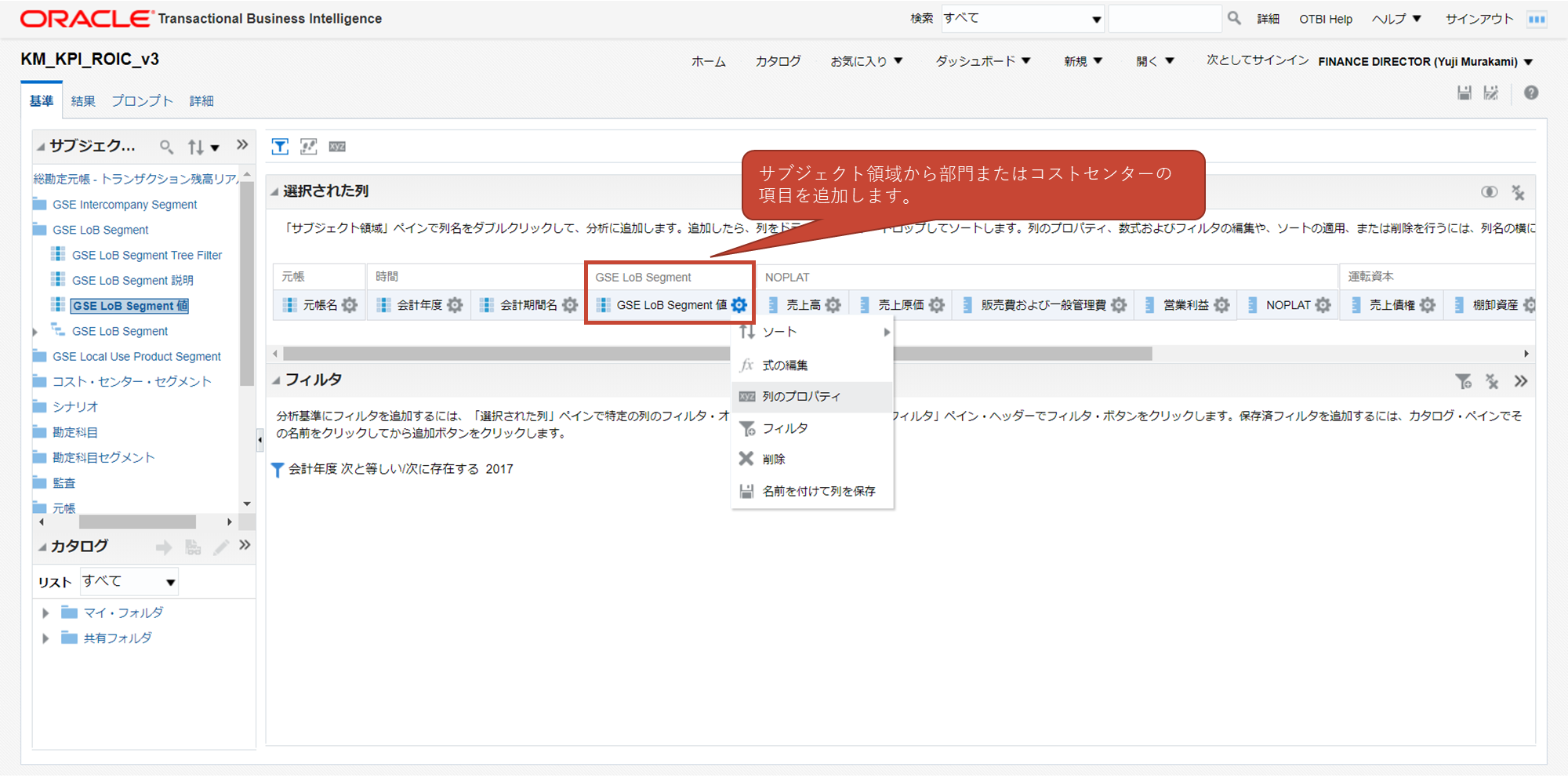Open gear menu for 販売費および一般管理費 column

click(x=1119, y=305)
